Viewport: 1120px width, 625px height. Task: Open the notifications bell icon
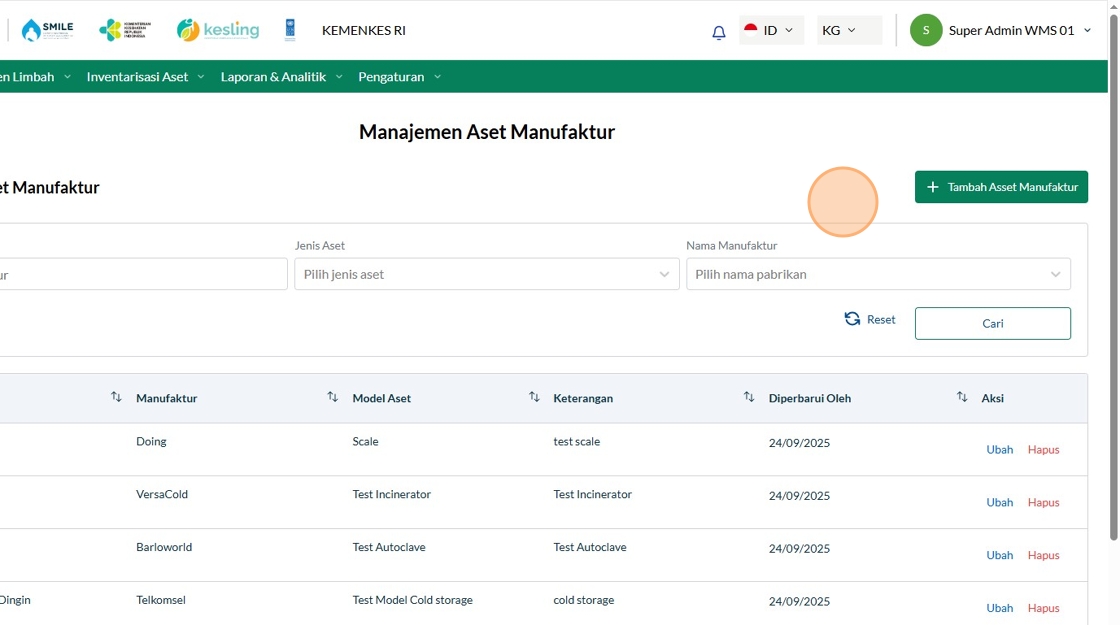(x=718, y=32)
